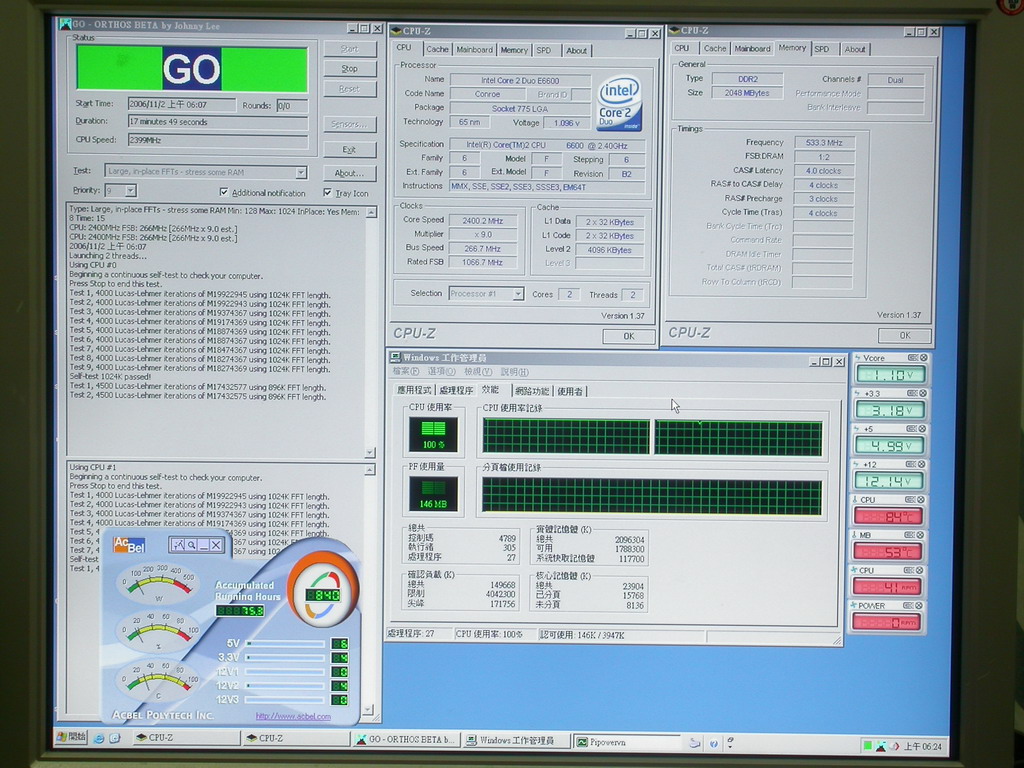The height and width of the screenshot is (768, 1024).
Task: Close the MB temperature panel
Action: [921, 534]
